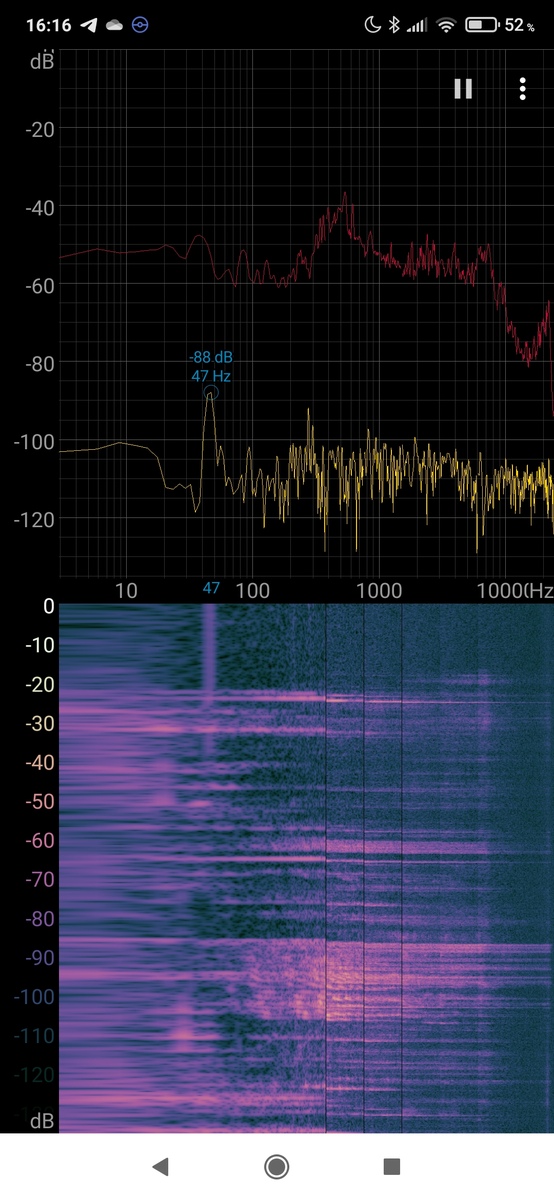554x1200 pixels.
Task: Tap the peak marker circle at 47 Hz
Action: pyautogui.click(x=211, y=393)
